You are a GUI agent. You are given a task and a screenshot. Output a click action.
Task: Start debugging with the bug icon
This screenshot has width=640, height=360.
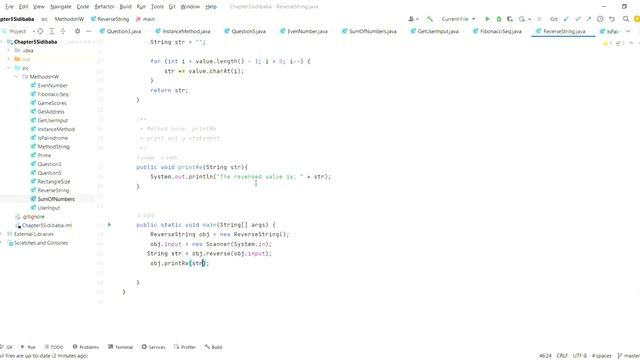coord(498,19)
